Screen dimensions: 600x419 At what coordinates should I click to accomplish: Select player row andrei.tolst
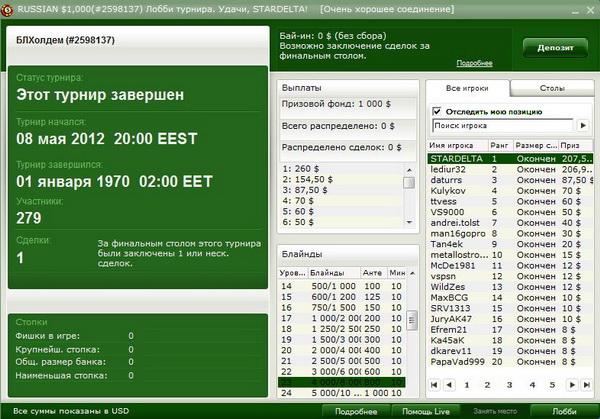[x=510, y=223]
